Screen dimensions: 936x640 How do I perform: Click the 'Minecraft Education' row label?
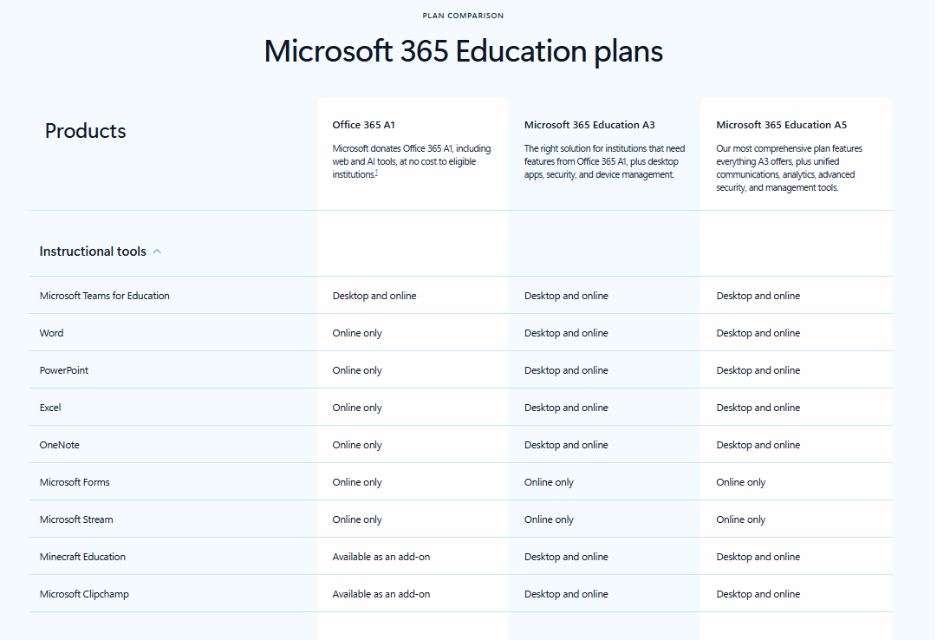coord(82,556)
